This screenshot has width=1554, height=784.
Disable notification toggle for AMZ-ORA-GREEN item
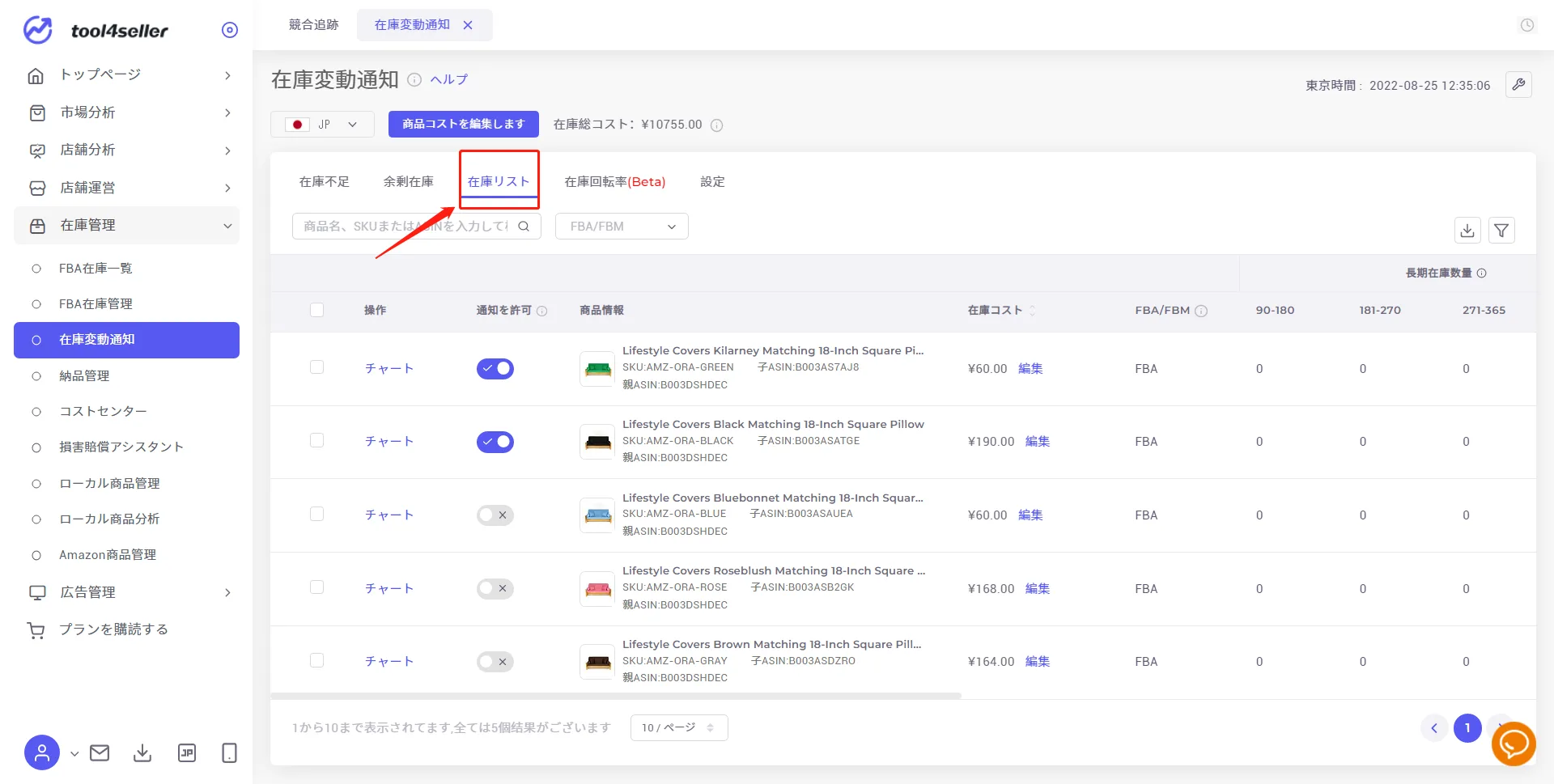pyautogui.click(x=495, y=369)
